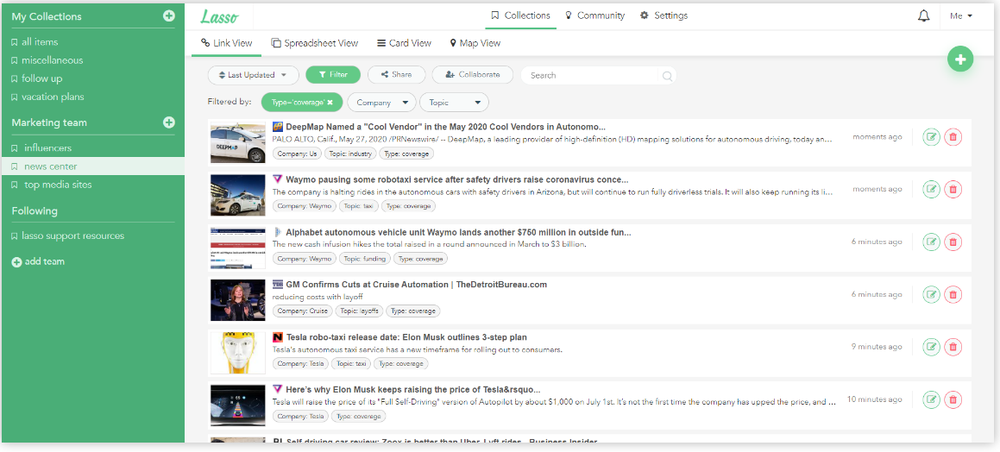Edit the Alphabet Waymo $750 million item
Image resolution: width=1000 pixels, height=452 pixels.
click(931, 242)
